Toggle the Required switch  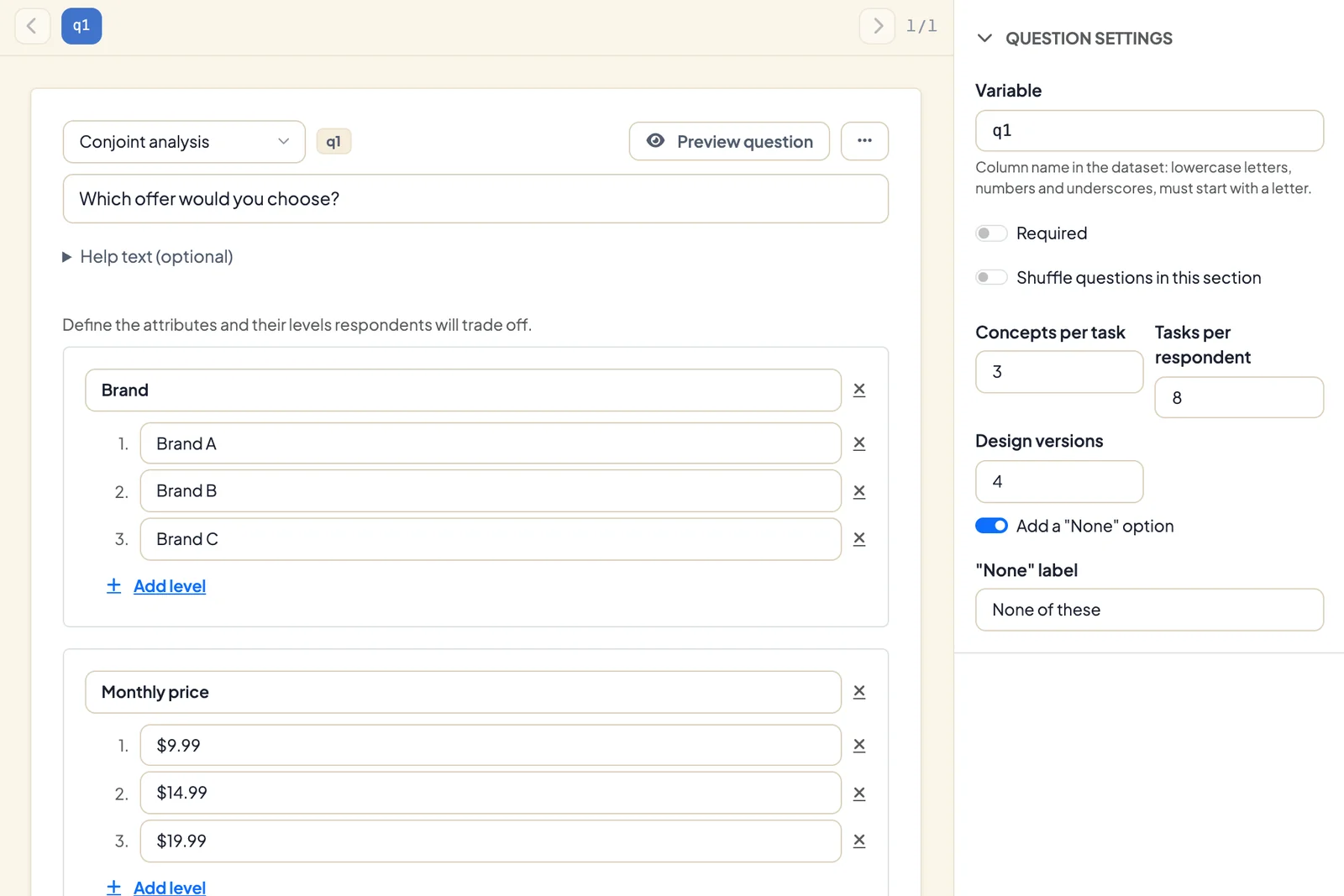[x=991, y=233]
